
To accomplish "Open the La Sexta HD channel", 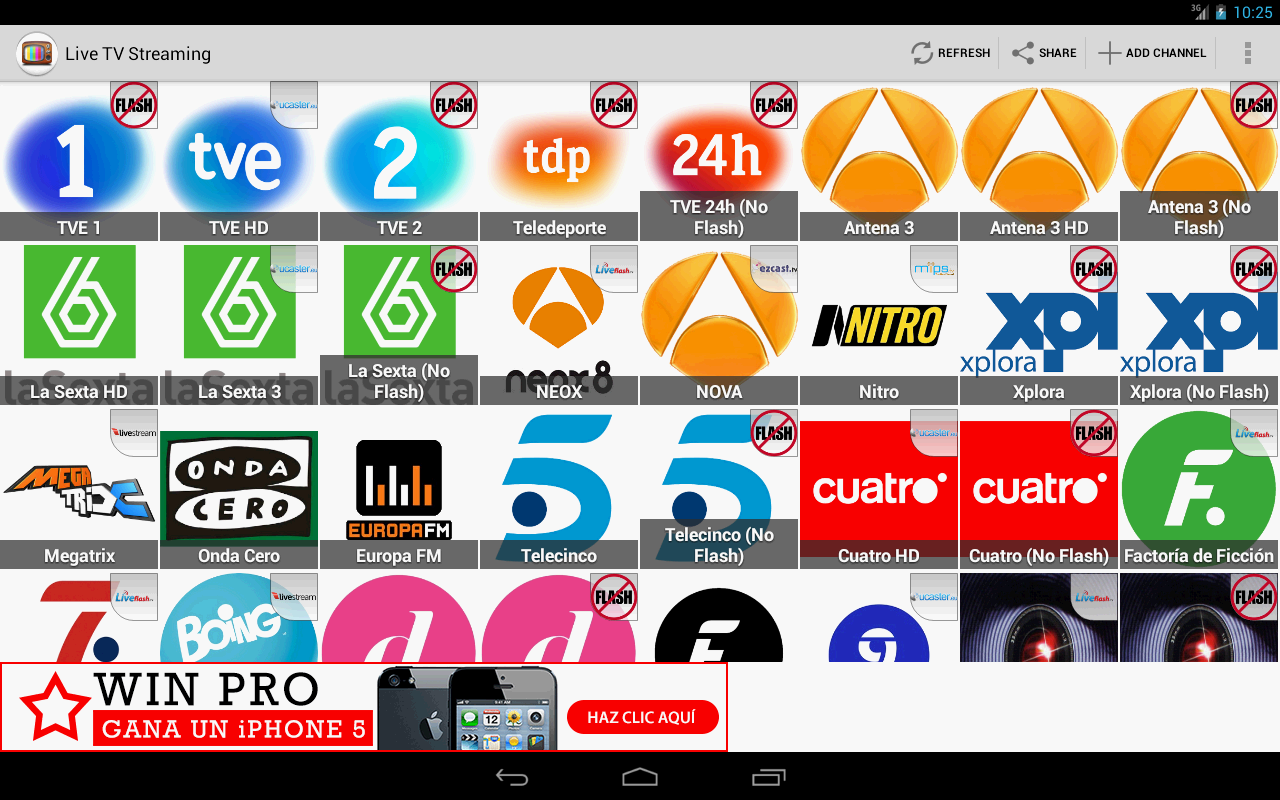I will 79,325.
